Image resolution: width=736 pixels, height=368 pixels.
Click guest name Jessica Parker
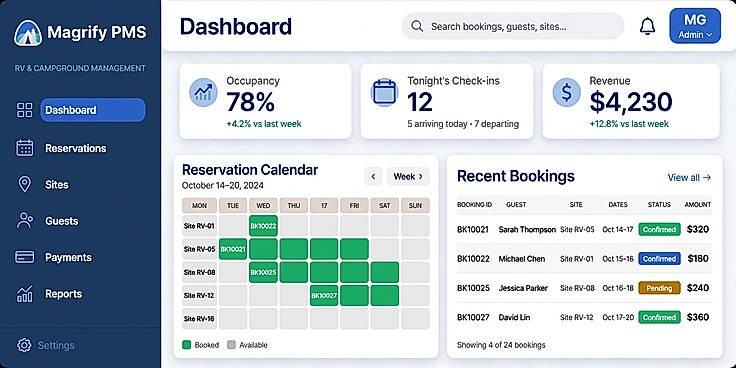click(523, 288)
